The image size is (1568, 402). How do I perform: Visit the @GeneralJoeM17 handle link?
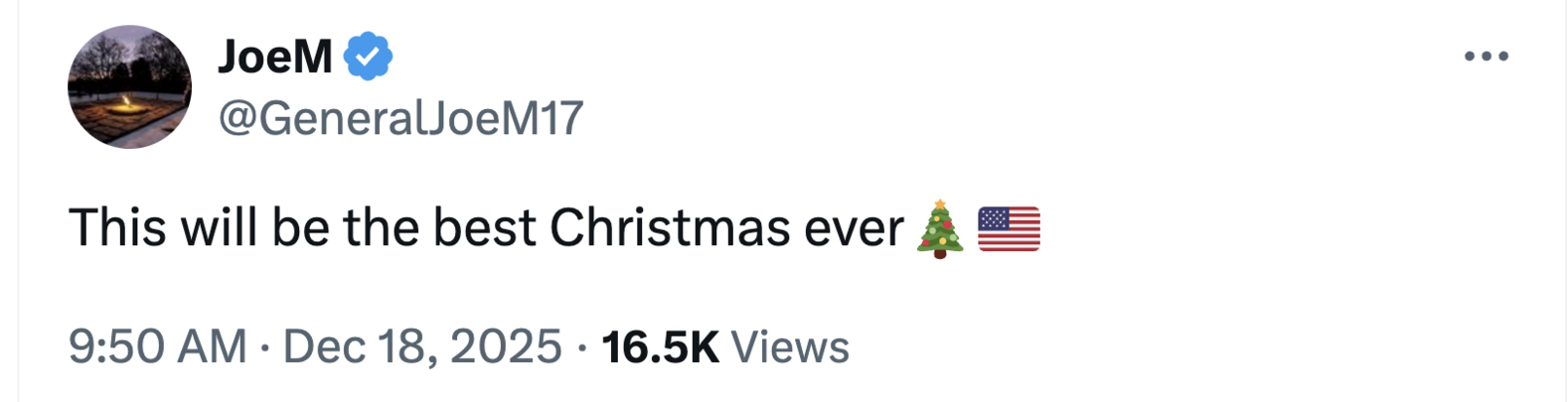(399, 119)
